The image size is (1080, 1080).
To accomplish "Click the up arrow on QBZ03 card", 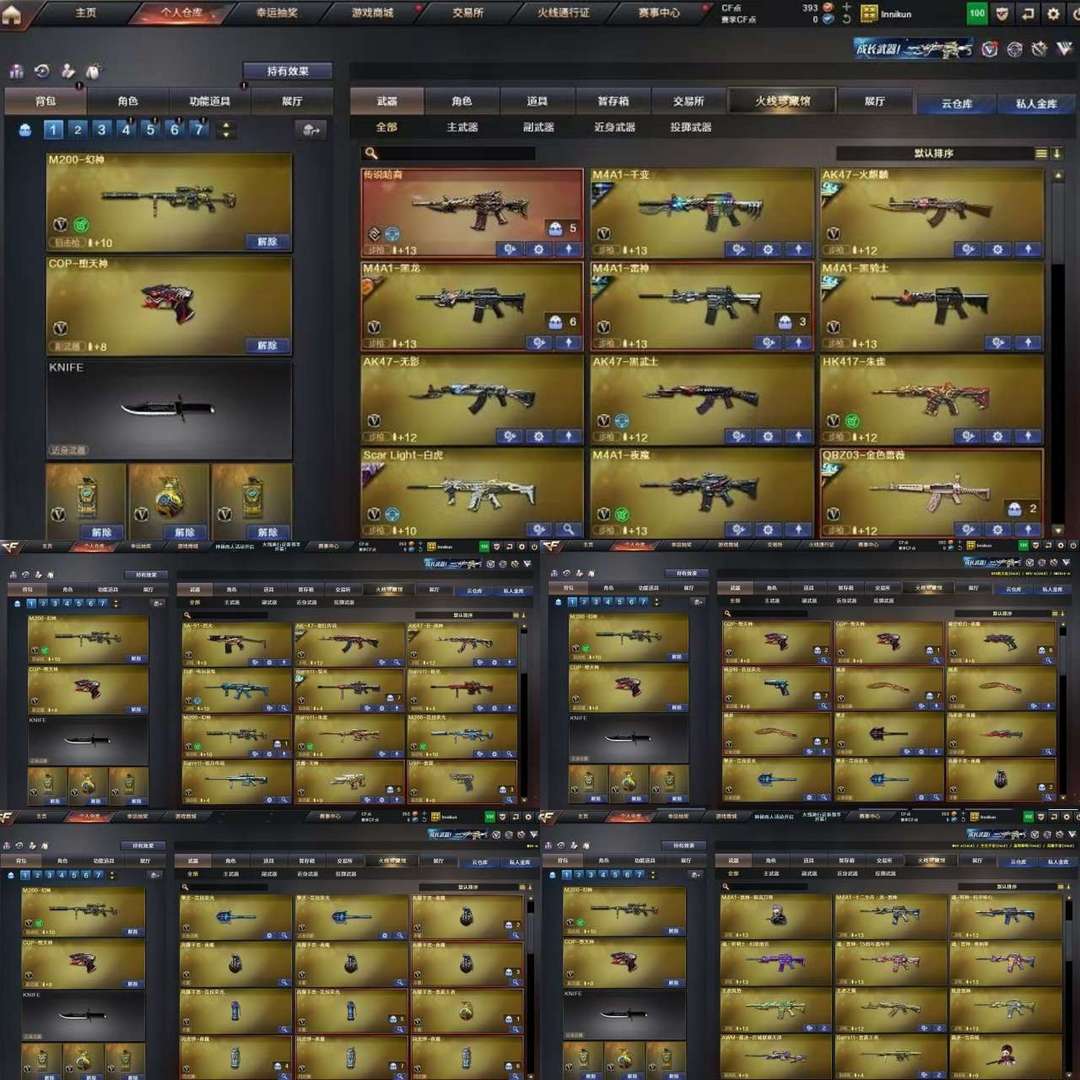I will [1028, 530].
